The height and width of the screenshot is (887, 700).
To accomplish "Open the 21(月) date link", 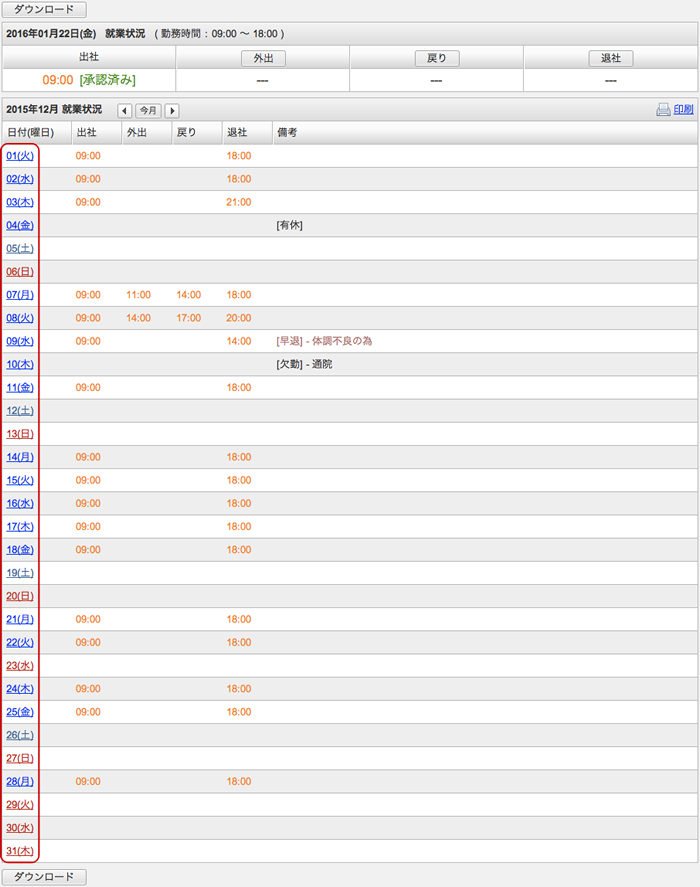I will [20, 619].
